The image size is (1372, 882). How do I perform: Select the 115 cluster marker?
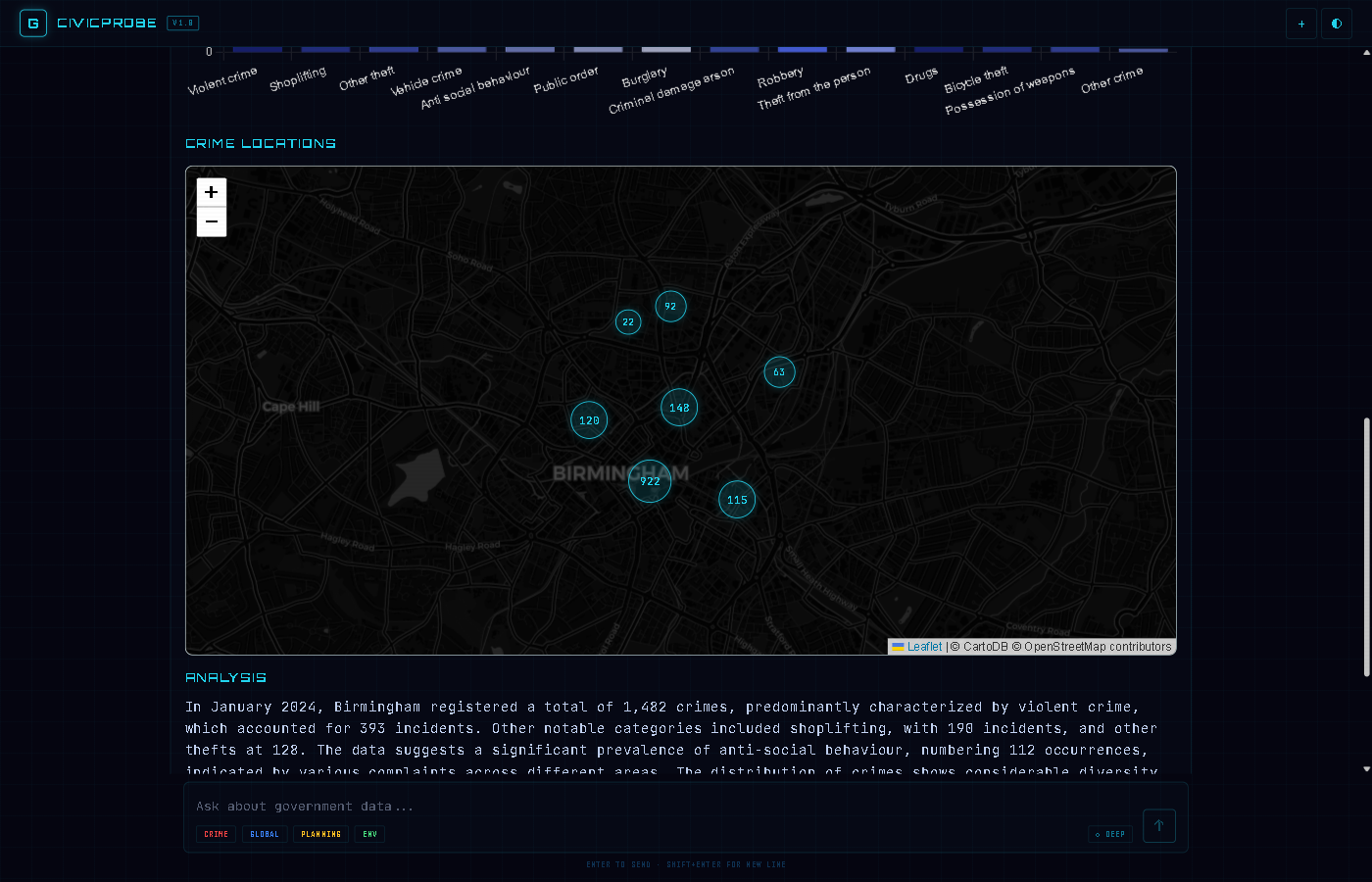coord(736,499)
